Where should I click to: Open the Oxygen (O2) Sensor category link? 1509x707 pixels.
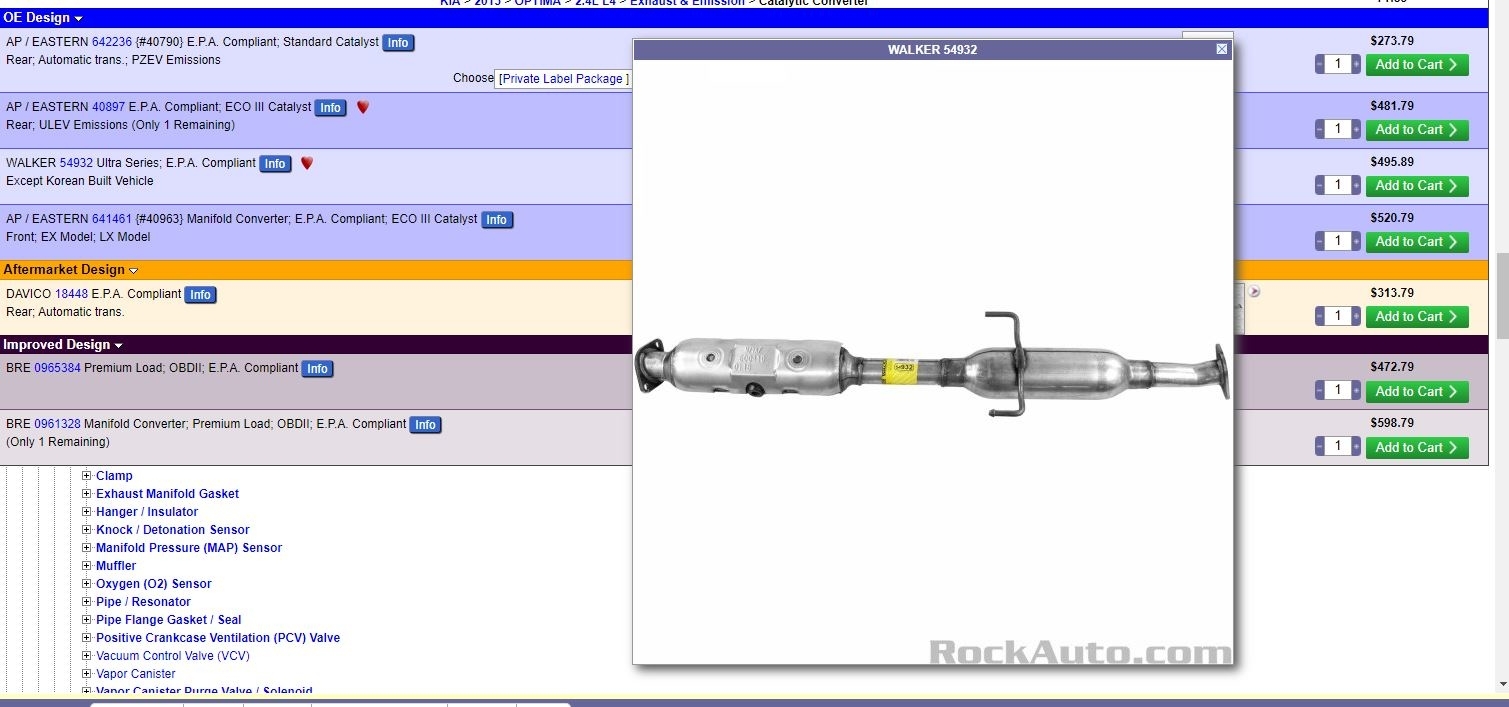click(154, 584)
